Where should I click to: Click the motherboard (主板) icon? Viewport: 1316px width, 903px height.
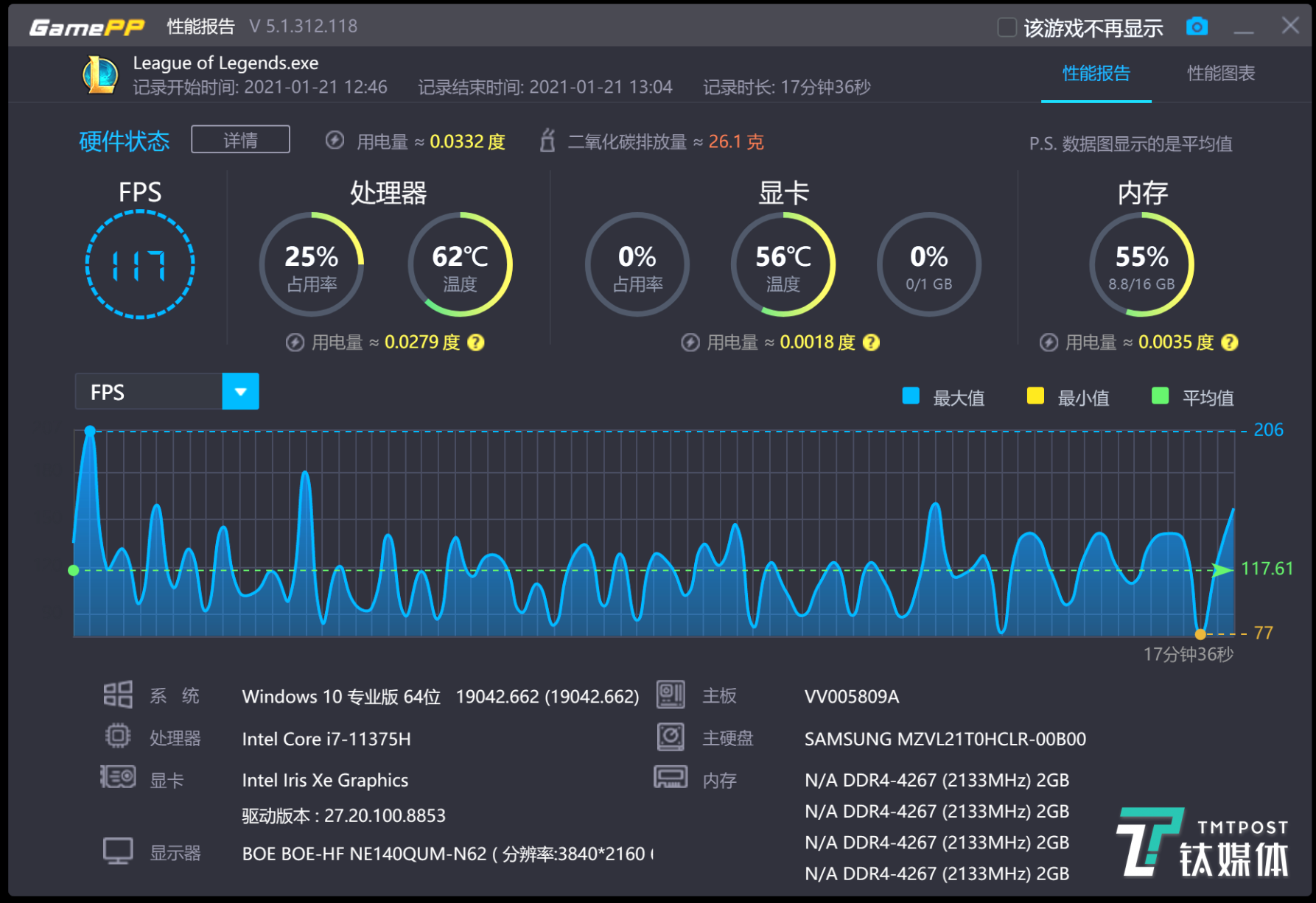point(671,695)
